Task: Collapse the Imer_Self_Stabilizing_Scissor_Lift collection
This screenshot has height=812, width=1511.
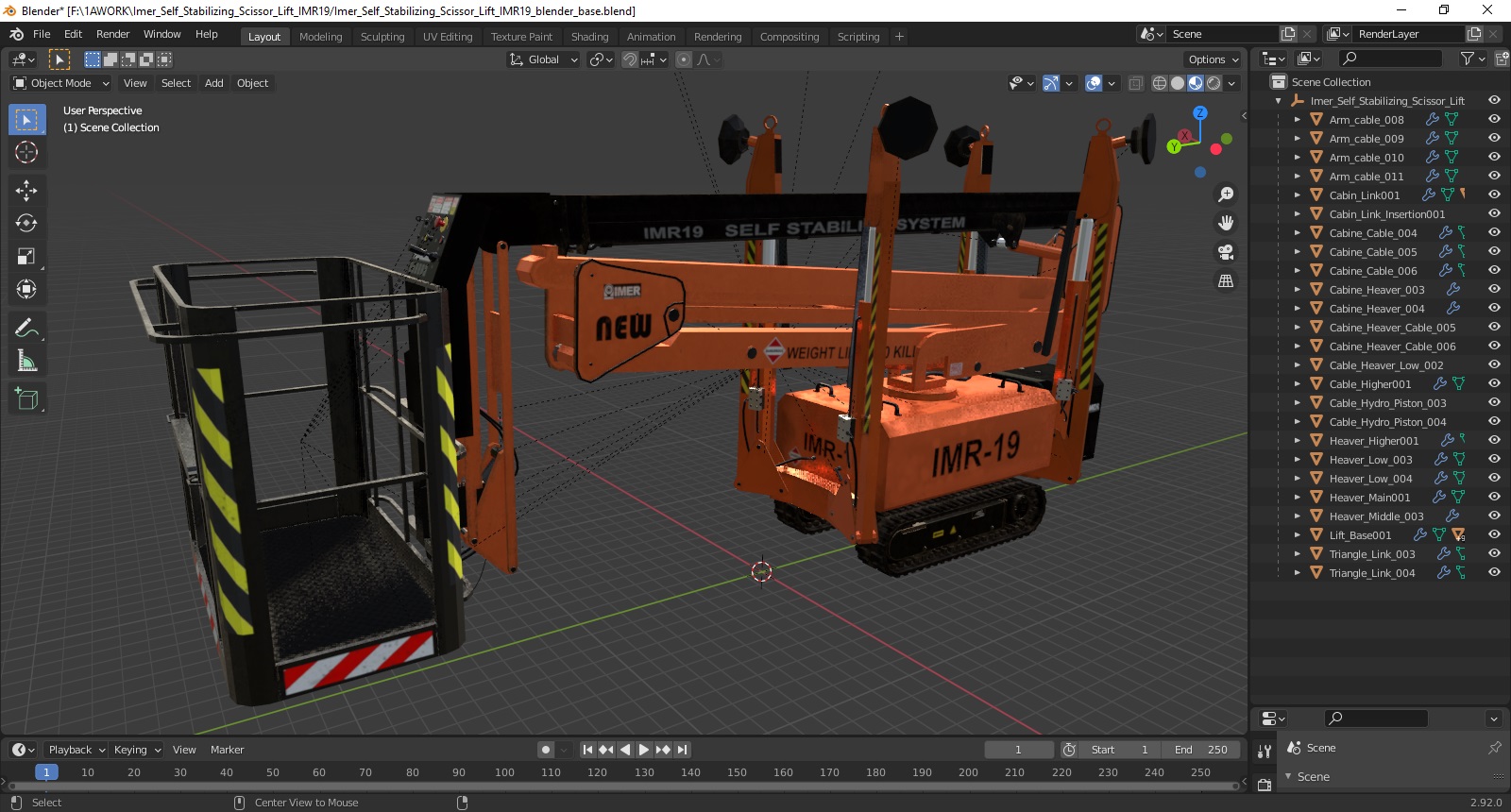Action: pos(1279,101)
